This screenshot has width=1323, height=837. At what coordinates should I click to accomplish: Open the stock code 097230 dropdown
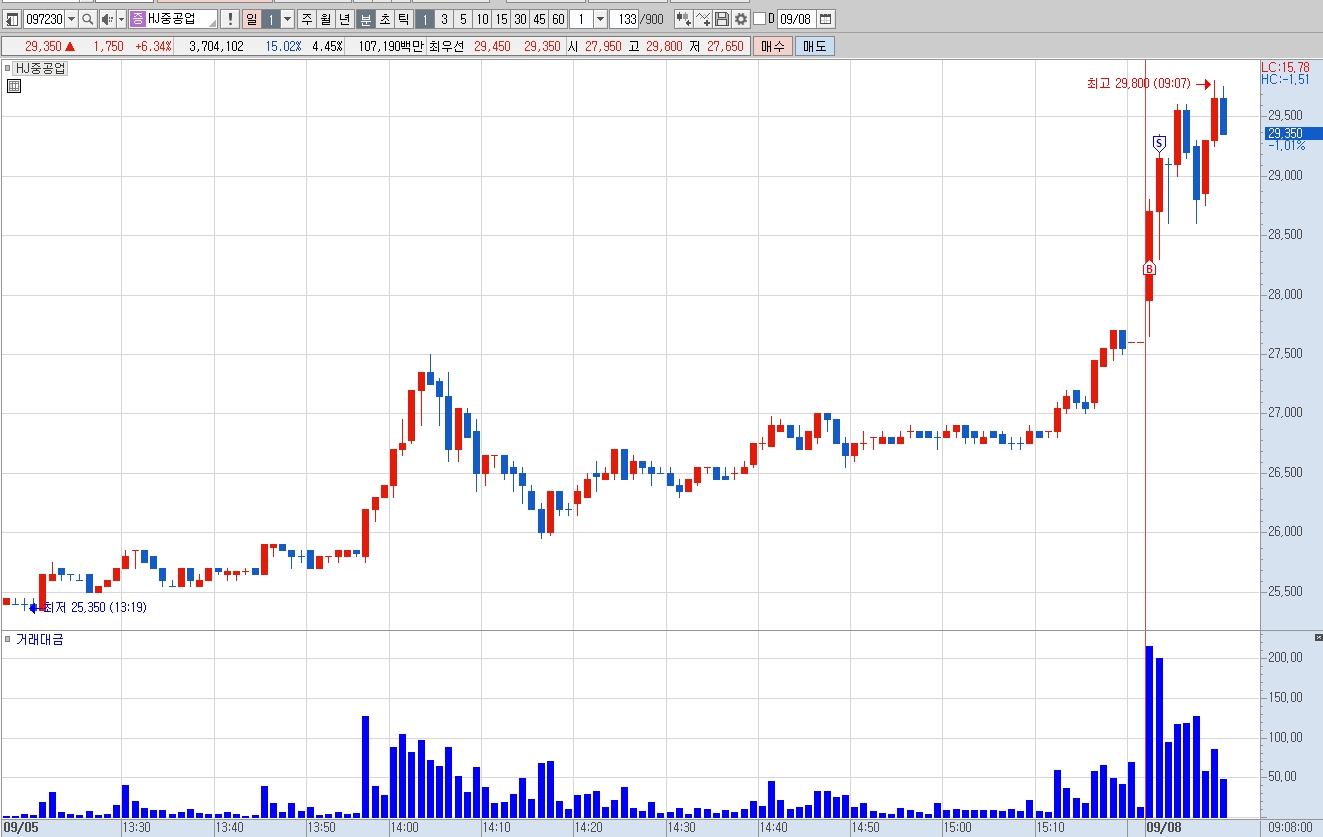(71, 19)
